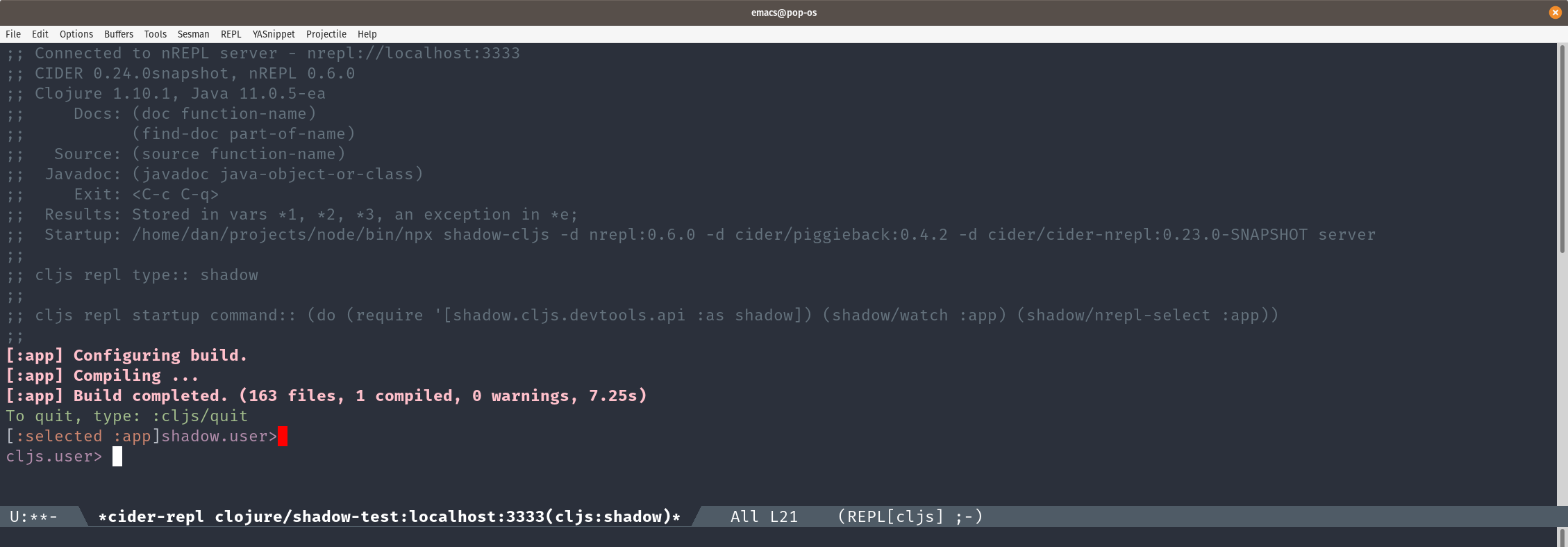1568x547 pixels.
Task: Open the REPL menu
Action: (x=231, y=34)
